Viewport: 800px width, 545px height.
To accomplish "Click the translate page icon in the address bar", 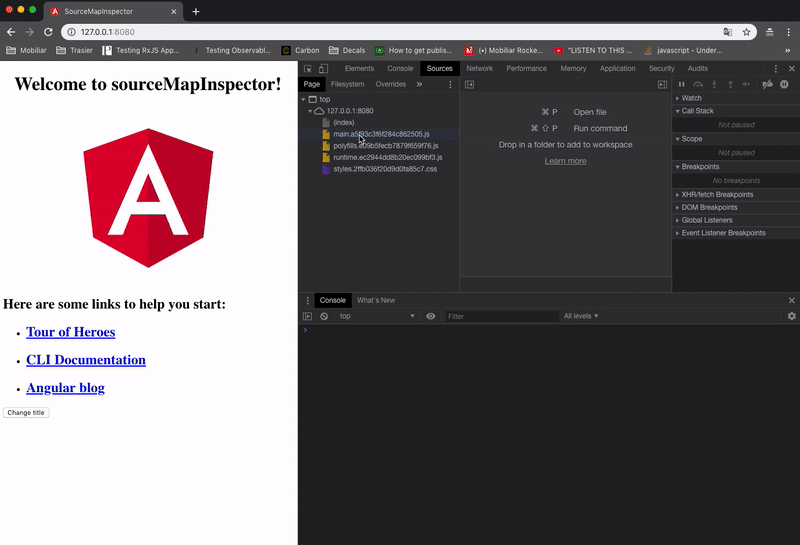I will pos(728,32).
